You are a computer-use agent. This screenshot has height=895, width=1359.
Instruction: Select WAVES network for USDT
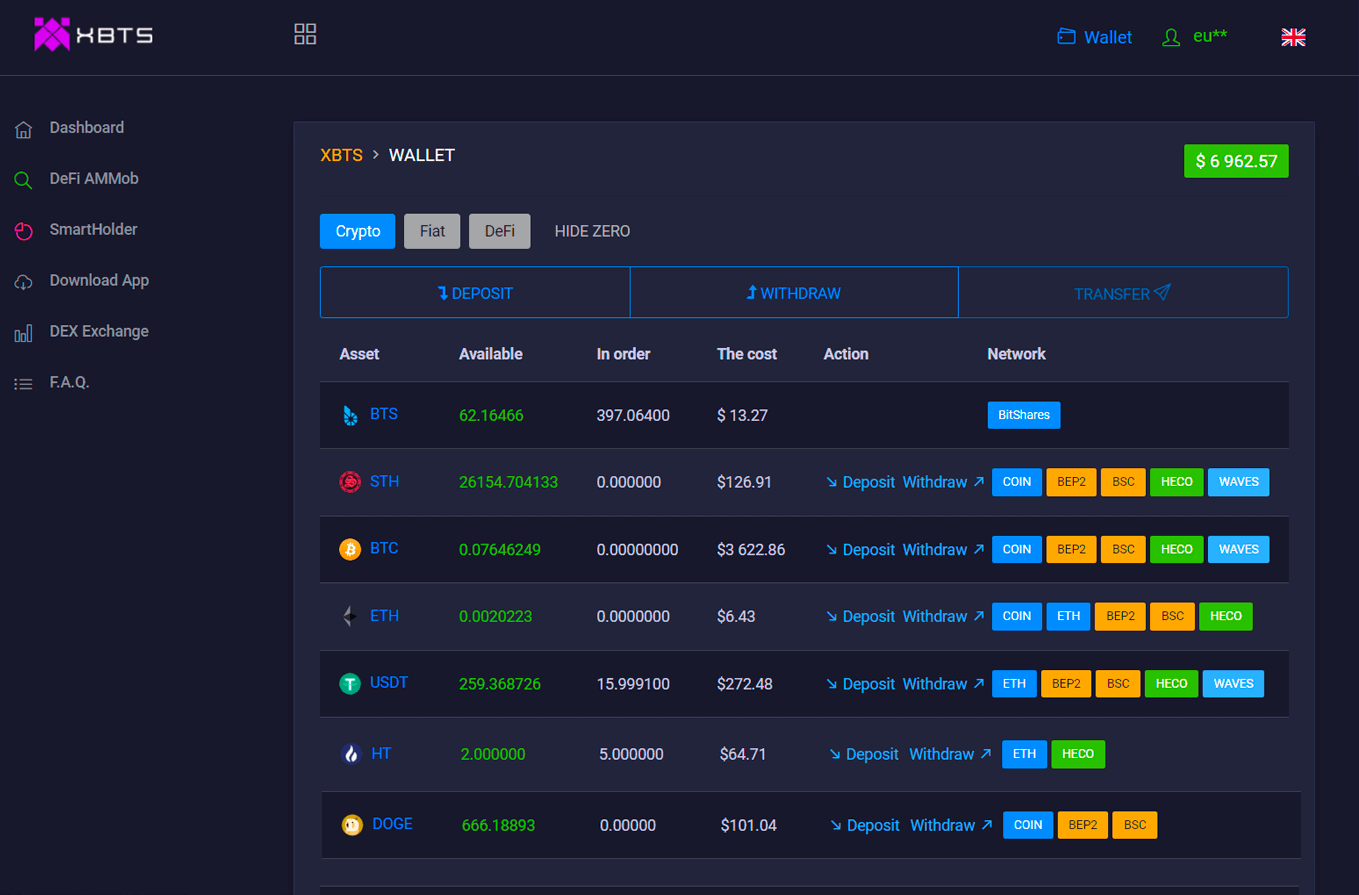coord(1233,684)
